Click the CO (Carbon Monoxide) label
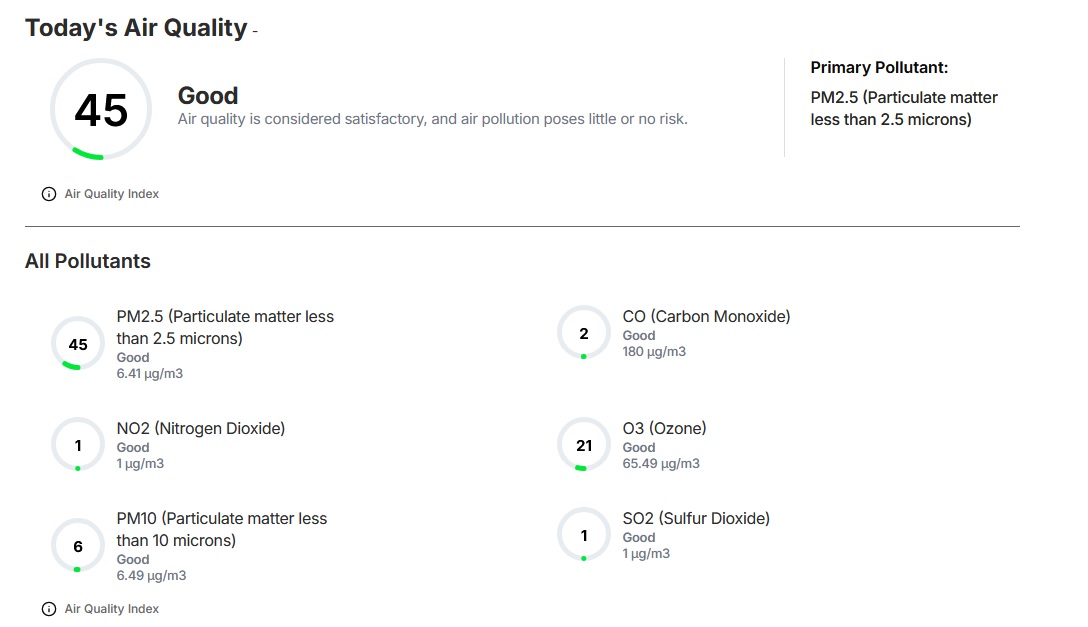Viewport: 1088px width, 627px height. [x=706, y=316]
